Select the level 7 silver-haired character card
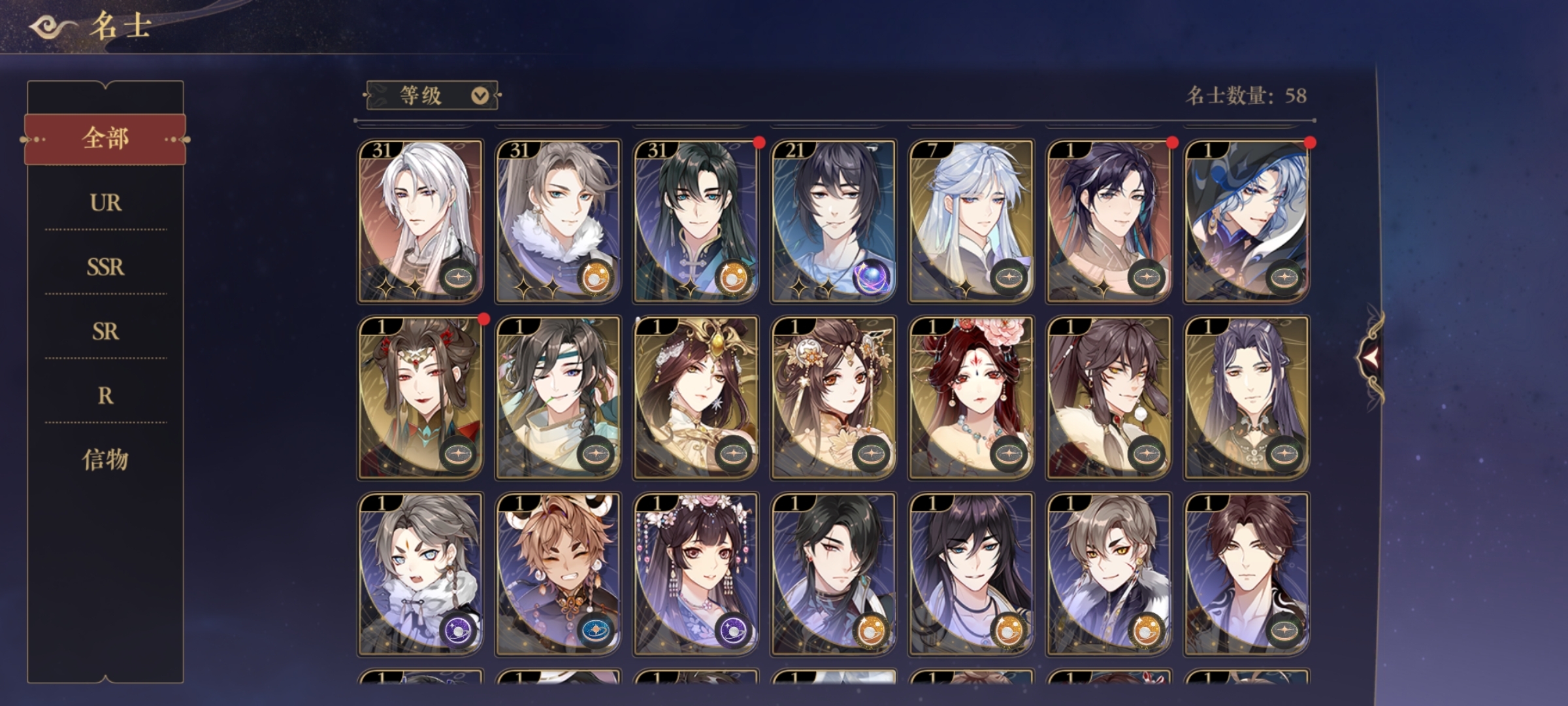This screenshot has width=1568, height=706. coord(971,222)
